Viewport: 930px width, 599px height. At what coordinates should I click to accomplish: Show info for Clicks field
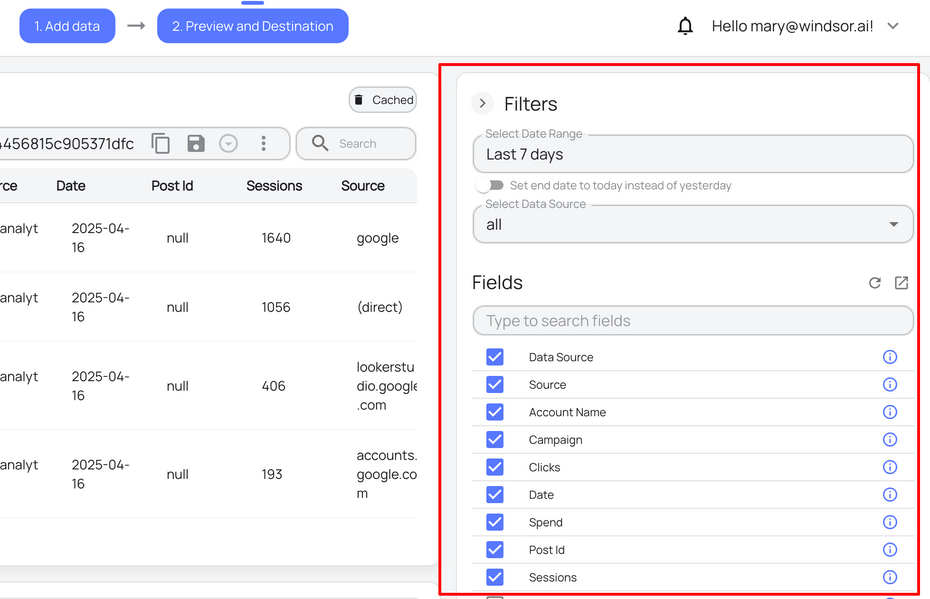coord(890,467)
